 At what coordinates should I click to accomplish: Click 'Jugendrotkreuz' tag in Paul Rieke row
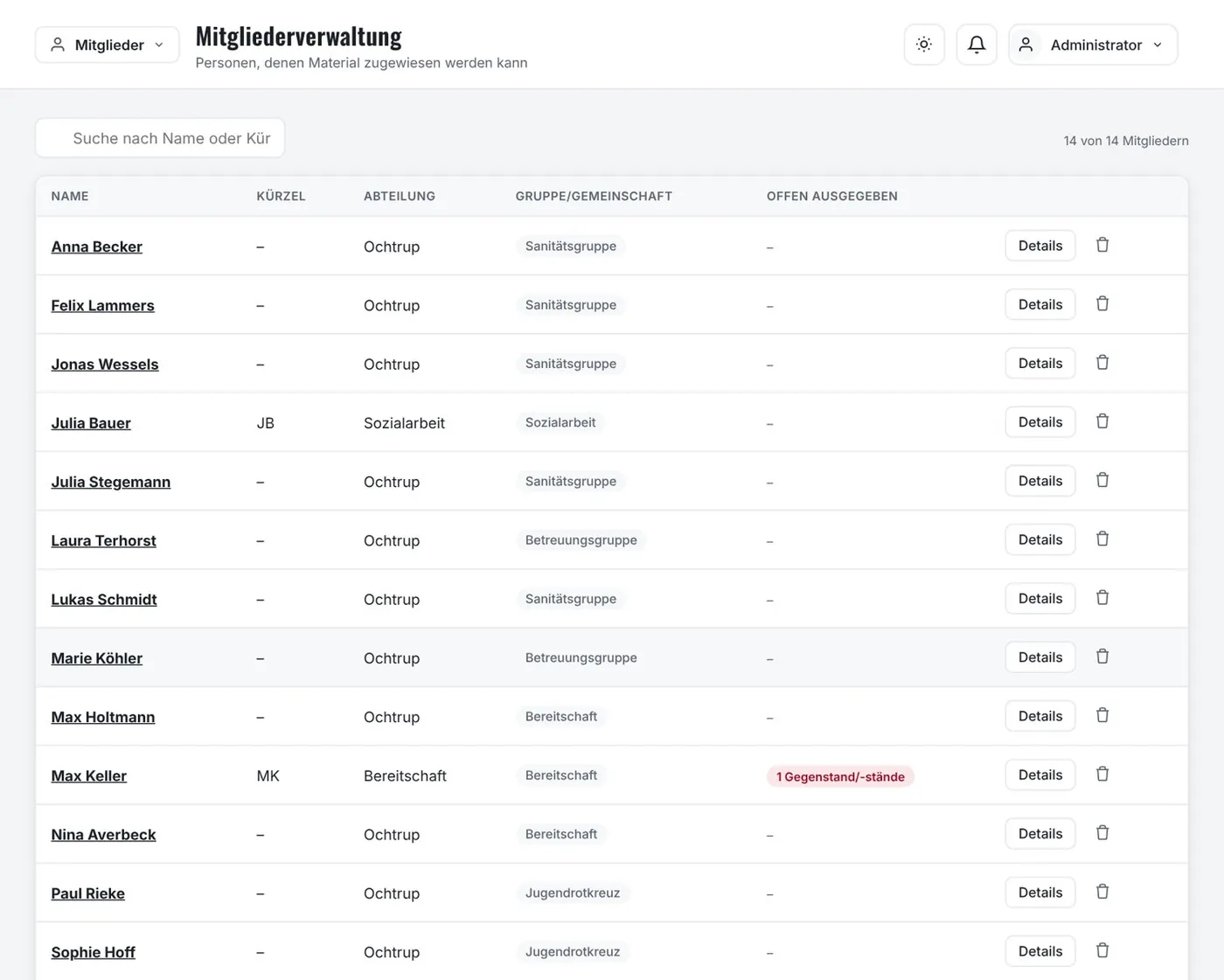tap(573, 893)
